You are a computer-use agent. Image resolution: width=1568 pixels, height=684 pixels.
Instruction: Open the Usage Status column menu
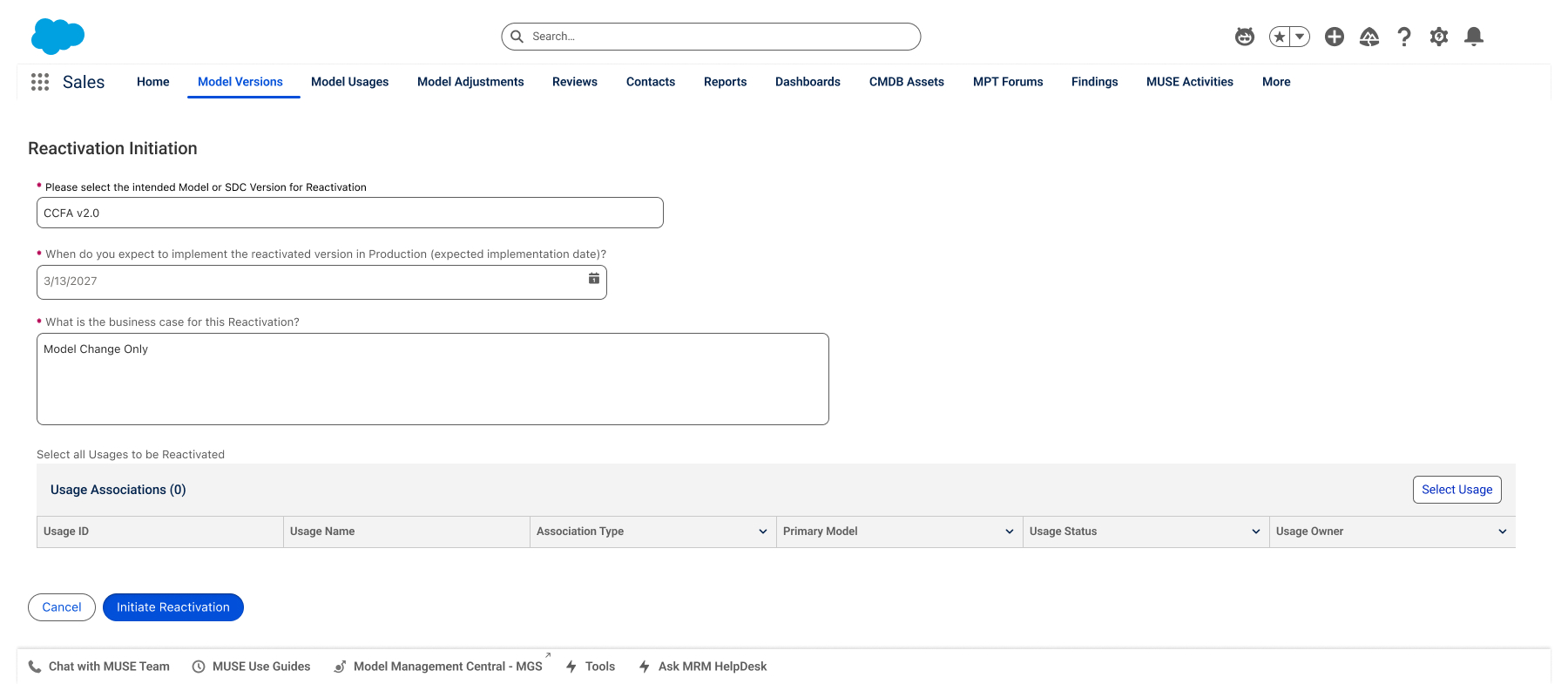(1256, 532)
